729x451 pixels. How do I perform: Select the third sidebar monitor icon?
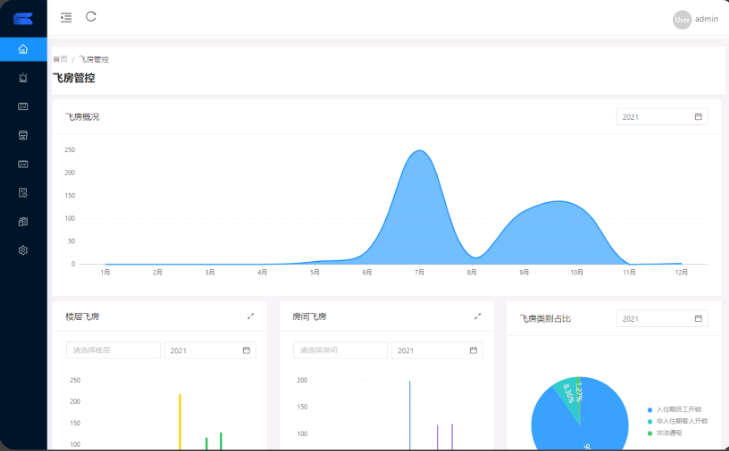pyautogui.click(x=23, y=106)
